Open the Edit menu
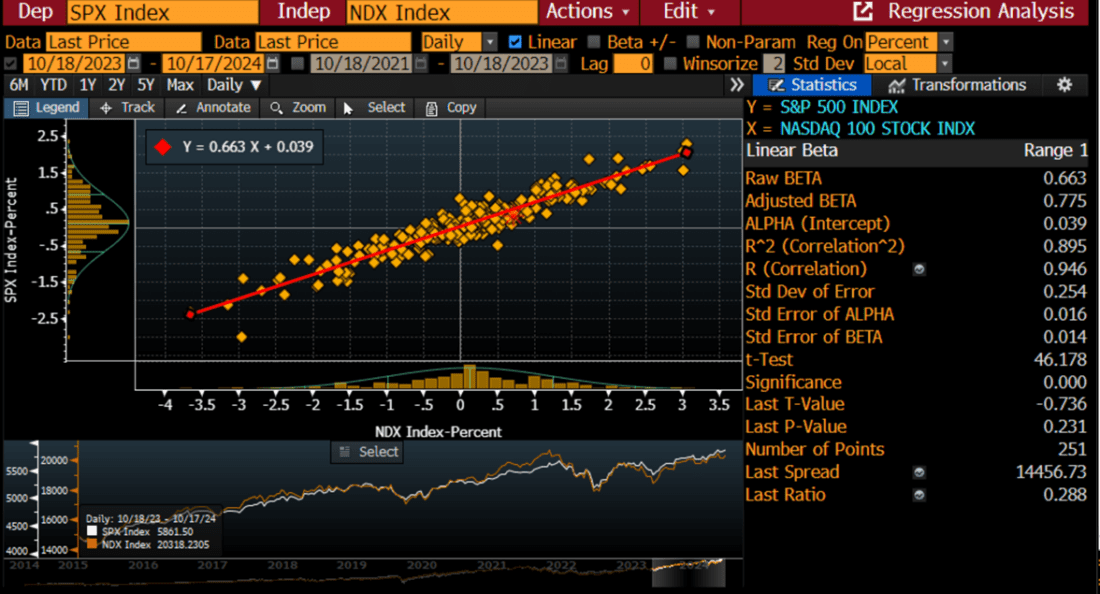1100x594 pixels. click(x=689, y=11)
